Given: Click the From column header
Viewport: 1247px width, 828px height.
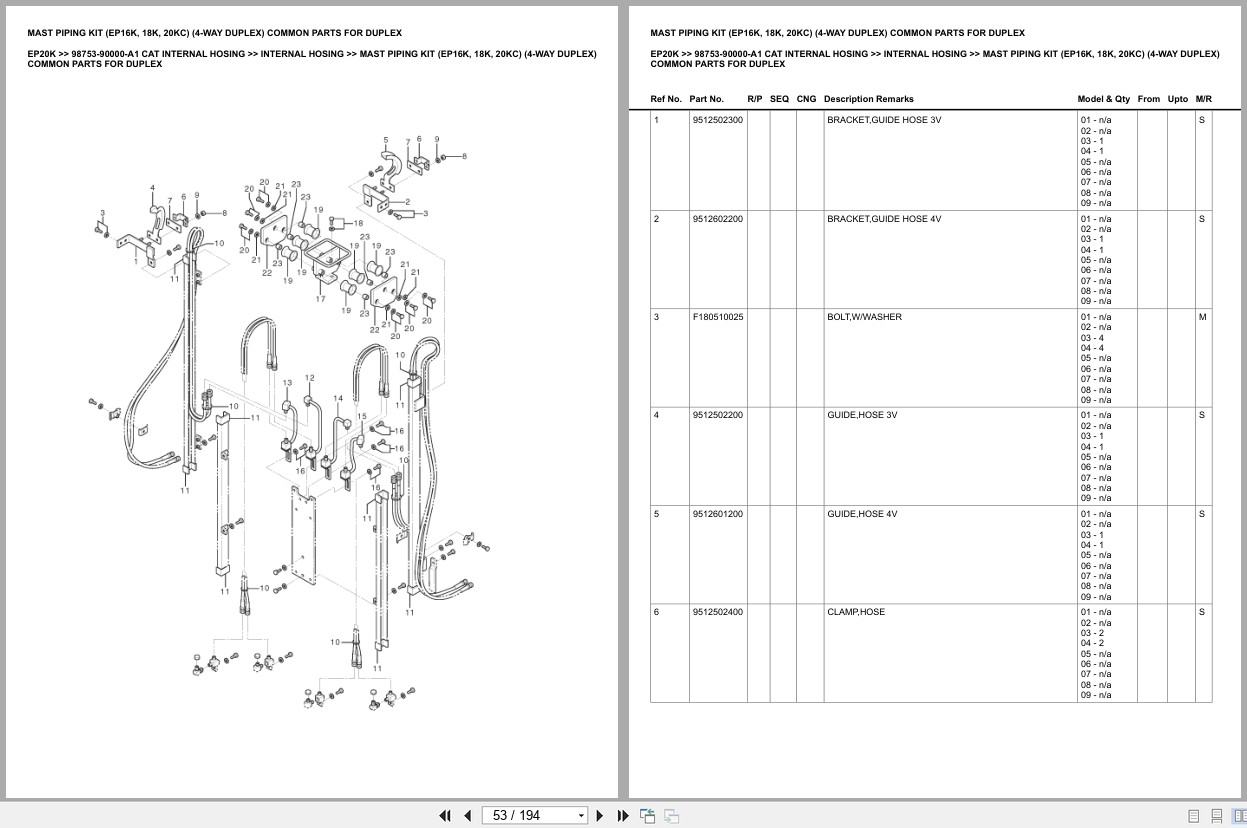Looking at the screenshot, I should 1149,99.
